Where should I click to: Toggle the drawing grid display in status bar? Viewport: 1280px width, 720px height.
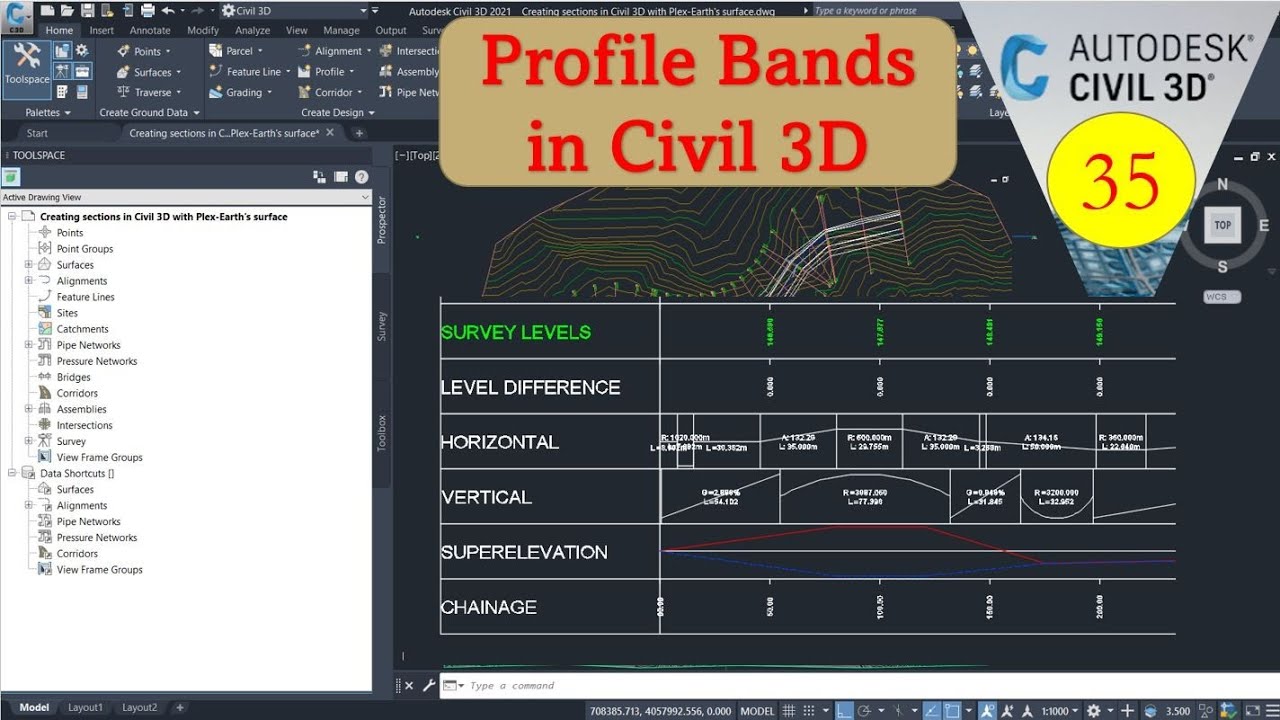789,710
